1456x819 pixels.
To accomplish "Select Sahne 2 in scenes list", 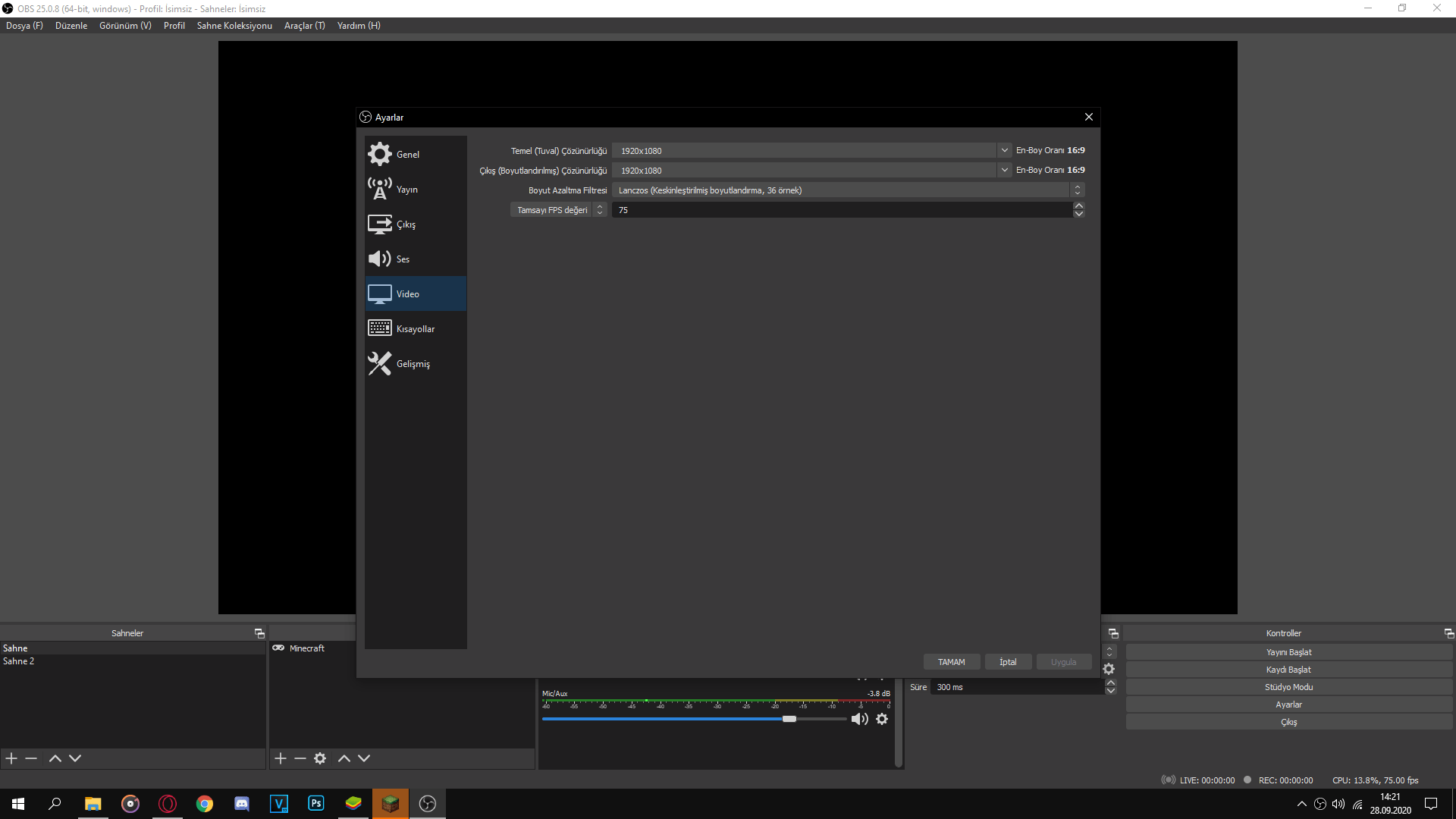I will click(x=19, y=661).
